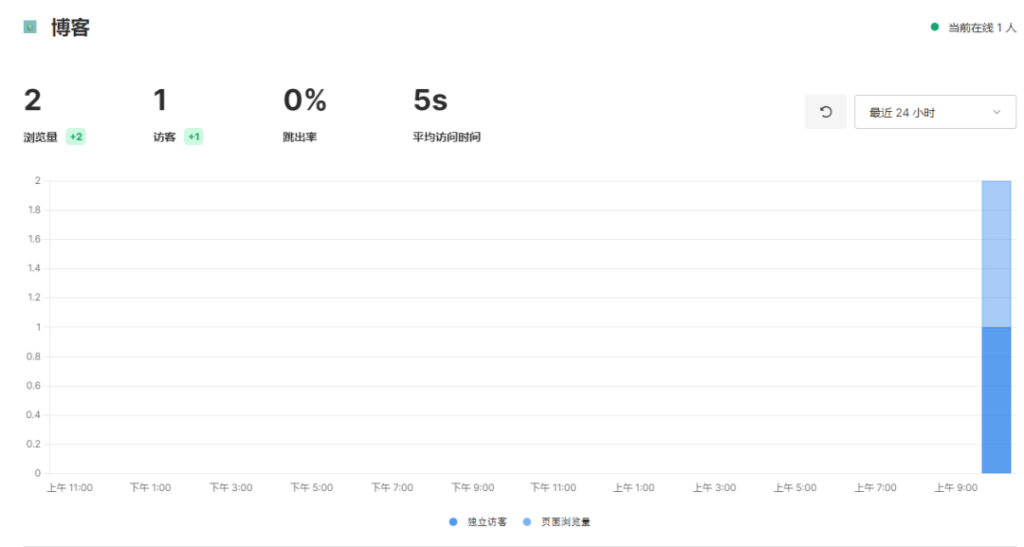Expand the date range chevron arrow

[x=997, y=112]
